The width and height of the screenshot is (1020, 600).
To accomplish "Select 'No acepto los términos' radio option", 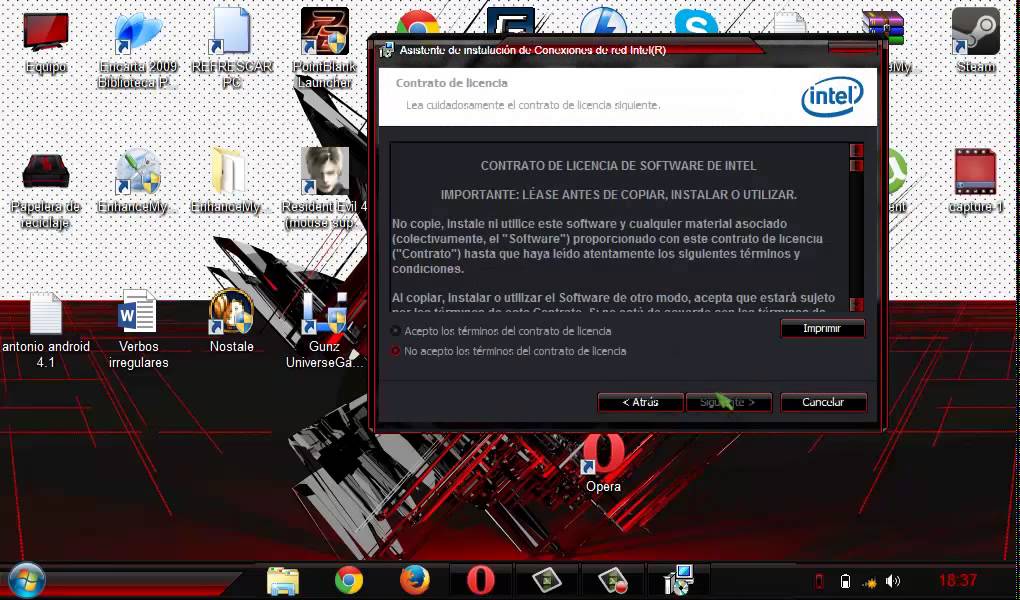I will click(396, 351).
